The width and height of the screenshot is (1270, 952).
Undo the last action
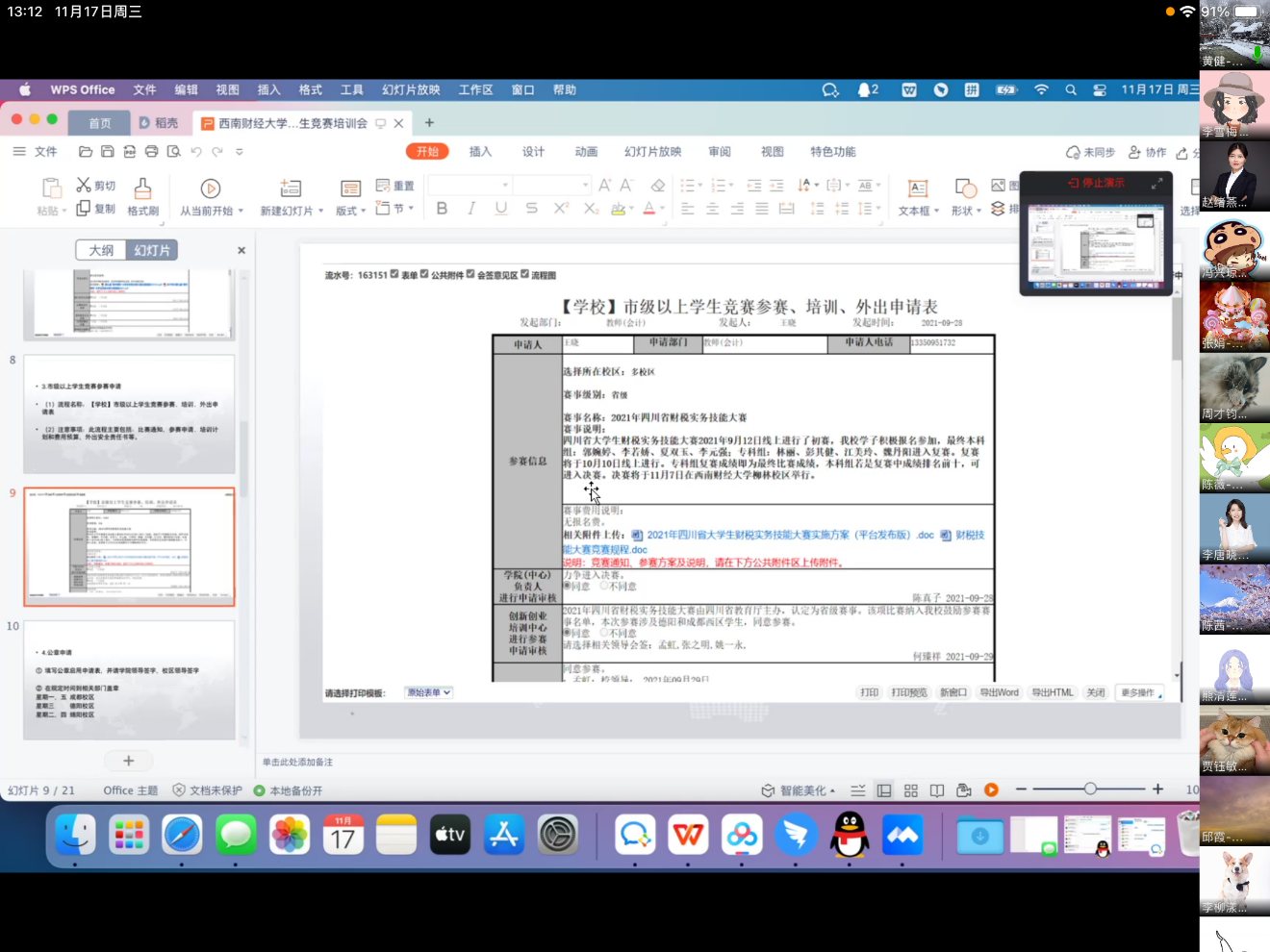pos(196,152)
